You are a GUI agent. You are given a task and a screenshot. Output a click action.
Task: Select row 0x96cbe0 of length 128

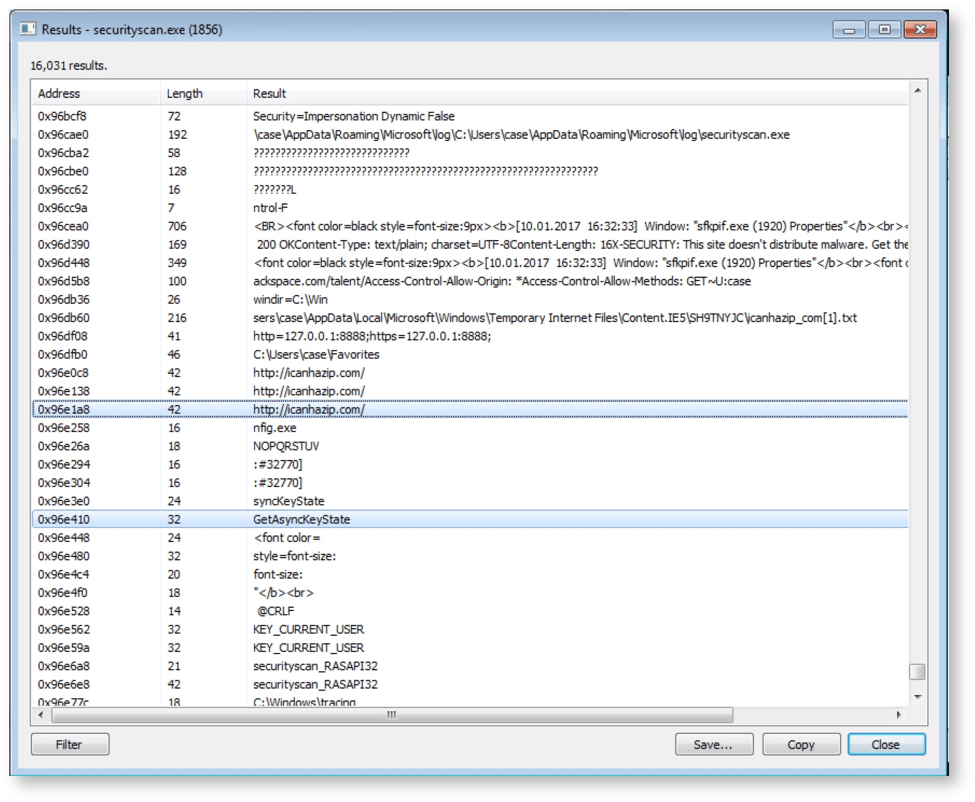470,171
